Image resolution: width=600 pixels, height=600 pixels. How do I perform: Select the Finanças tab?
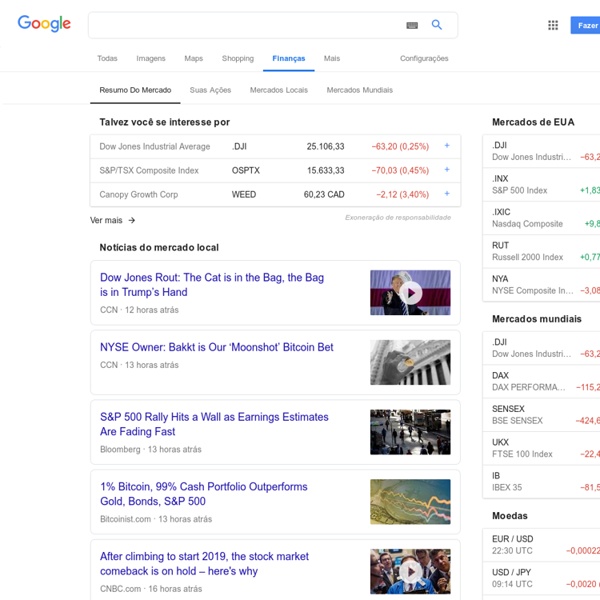[x=289, y=59]
